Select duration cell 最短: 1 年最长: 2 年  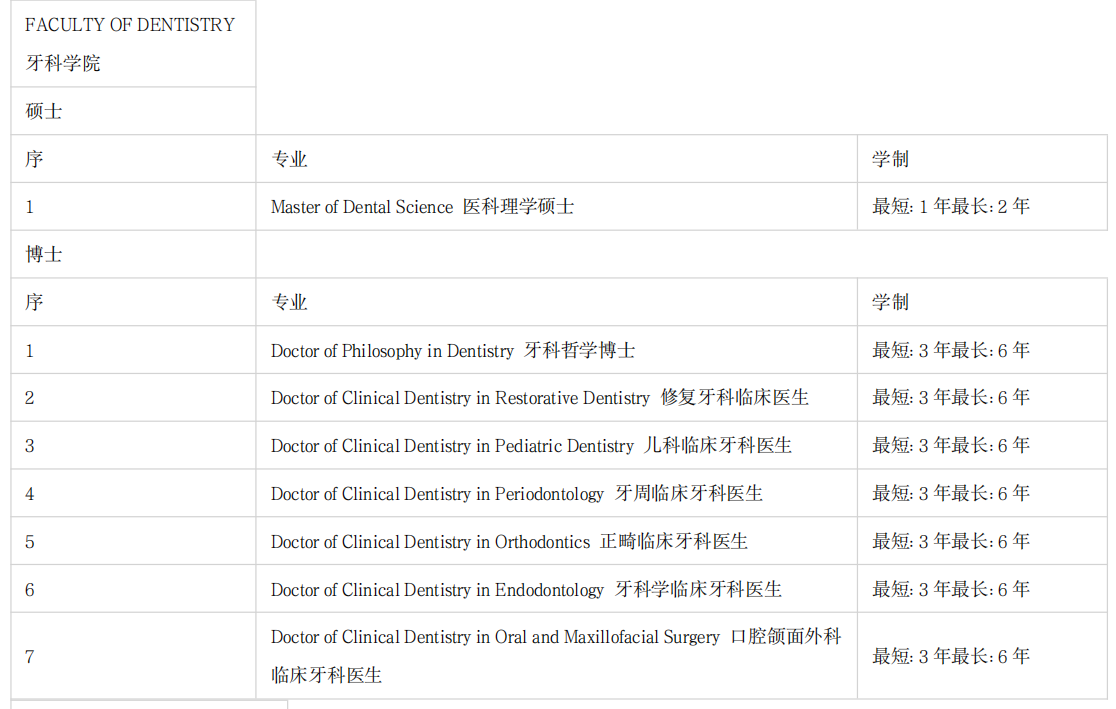coord(950,207)
